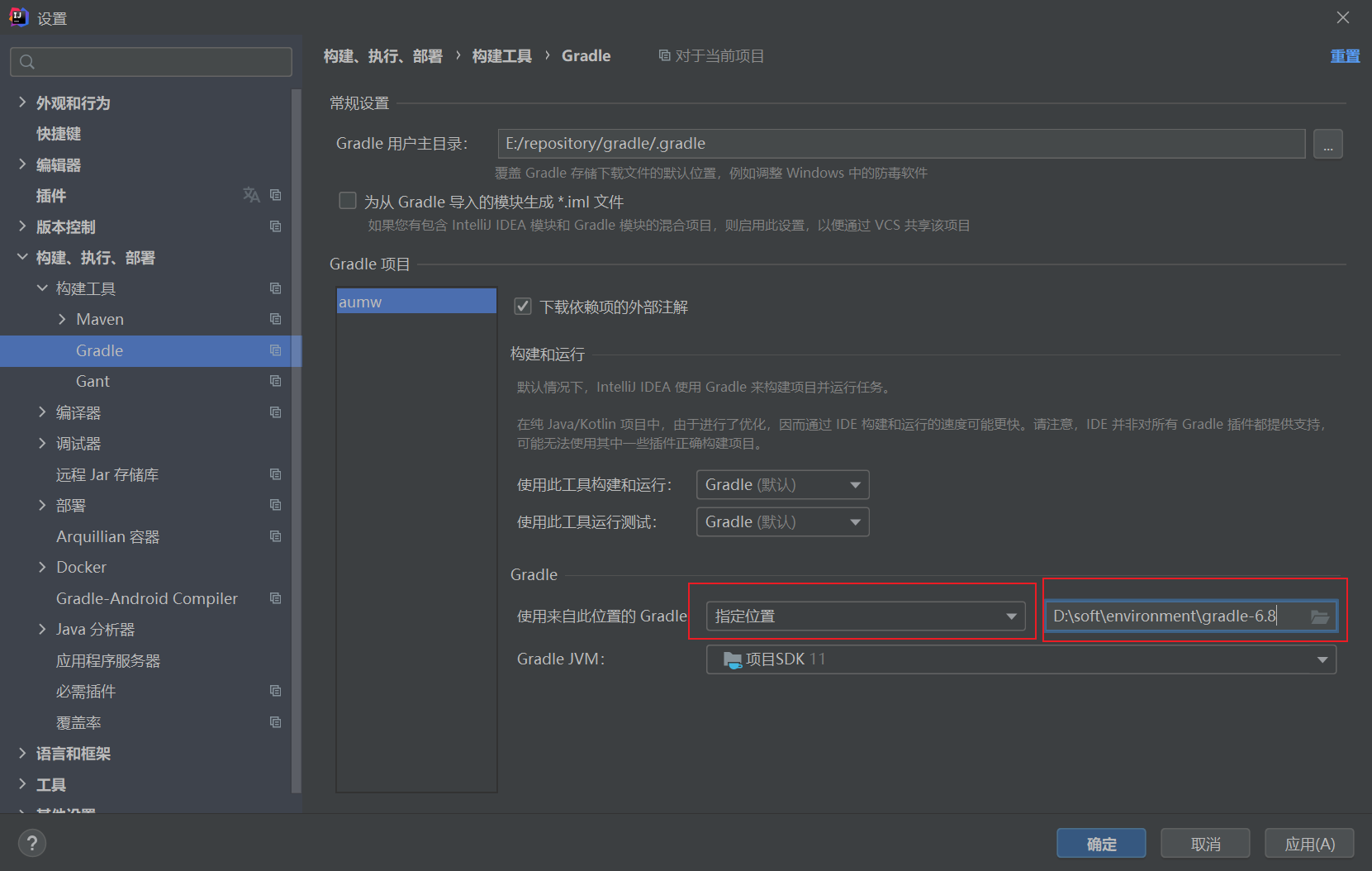Open help via the question mark icon

click(32, 843)
